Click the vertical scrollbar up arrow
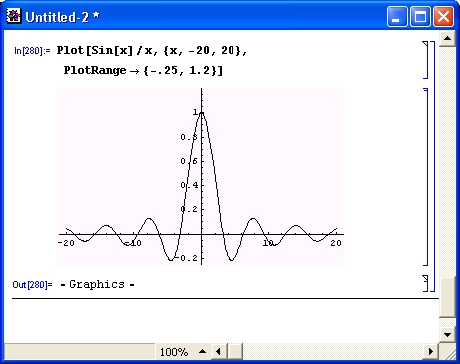The image size is (460, 364). (447, 38)
